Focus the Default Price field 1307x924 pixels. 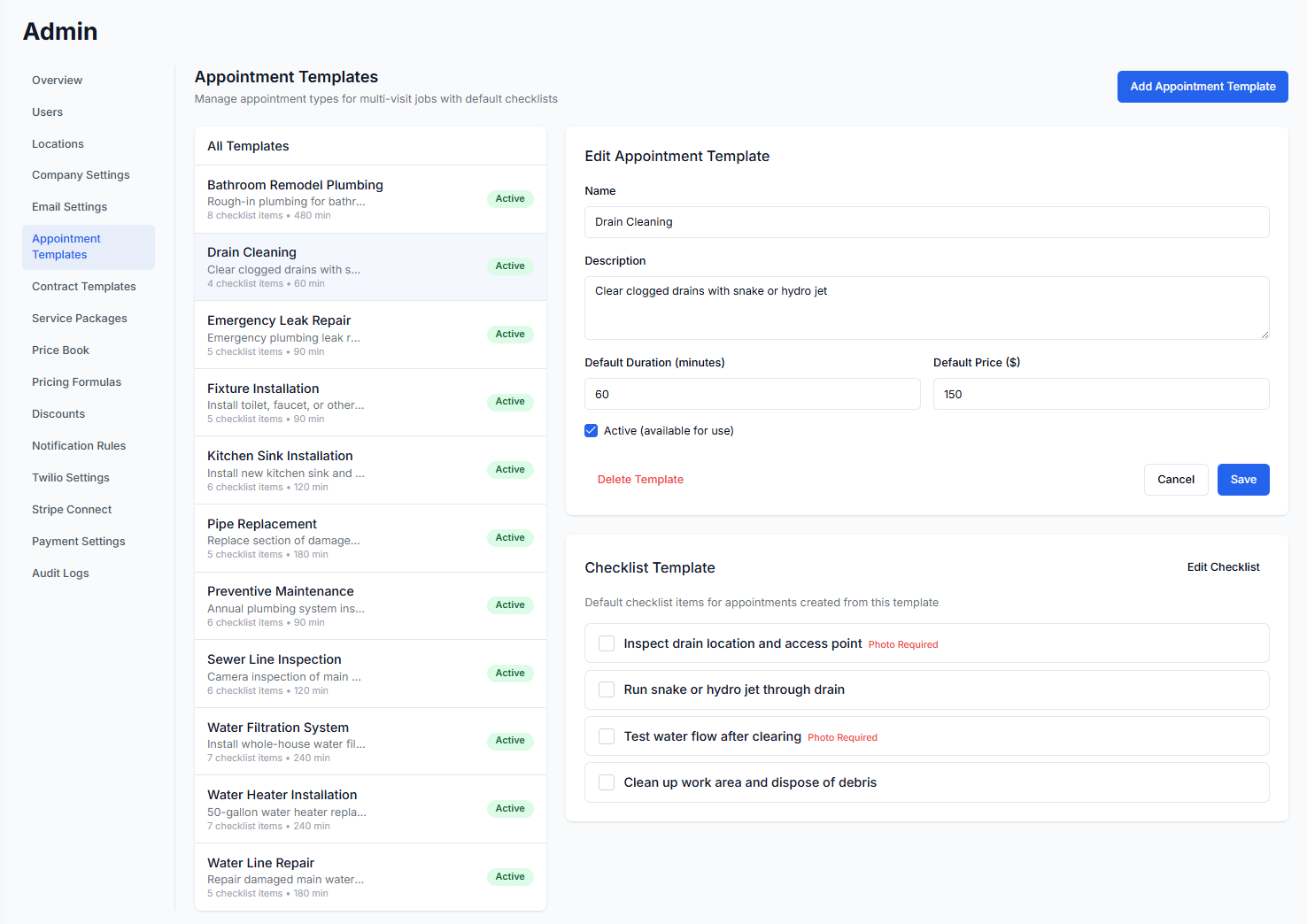point(1102,394)
